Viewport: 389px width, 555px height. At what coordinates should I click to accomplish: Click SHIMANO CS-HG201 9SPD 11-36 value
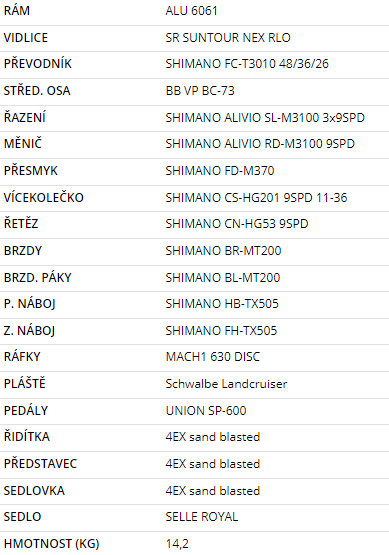pos(256,198)
